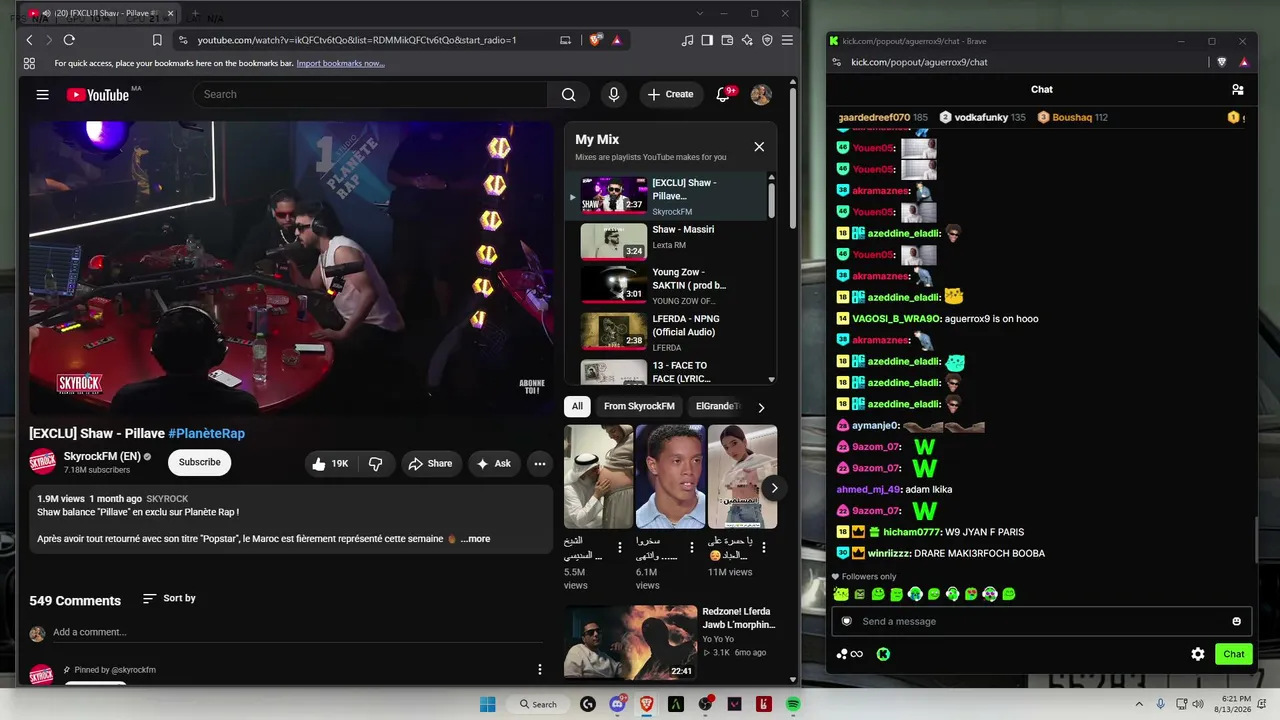The image size is (1280, 720).
Task: Open the YouTube guide hamburger menu
Action: tap(42, 95)
